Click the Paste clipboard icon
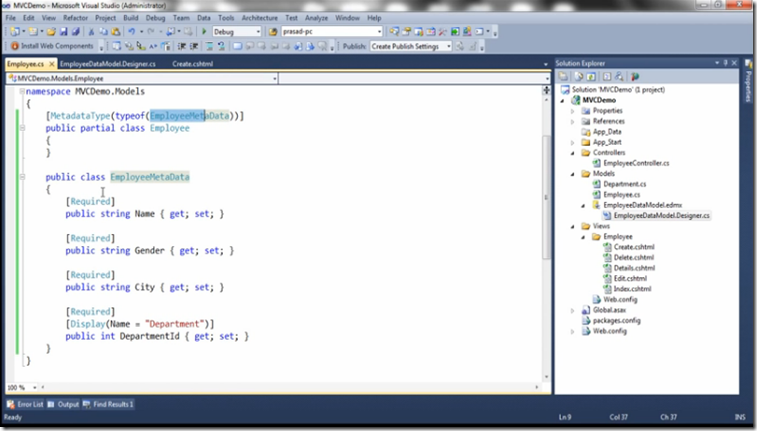This screenshot has height=431, width=757. [x=116, y=32]
